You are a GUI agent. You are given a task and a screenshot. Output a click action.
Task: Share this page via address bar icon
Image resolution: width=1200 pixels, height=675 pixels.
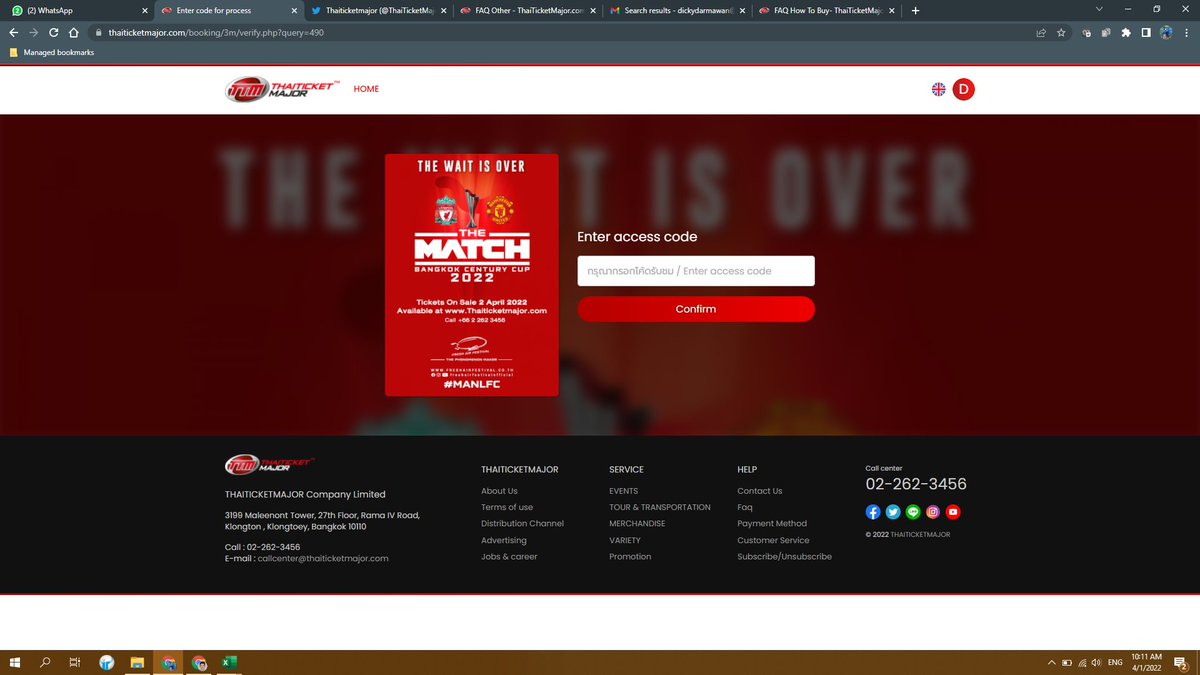1041,32
